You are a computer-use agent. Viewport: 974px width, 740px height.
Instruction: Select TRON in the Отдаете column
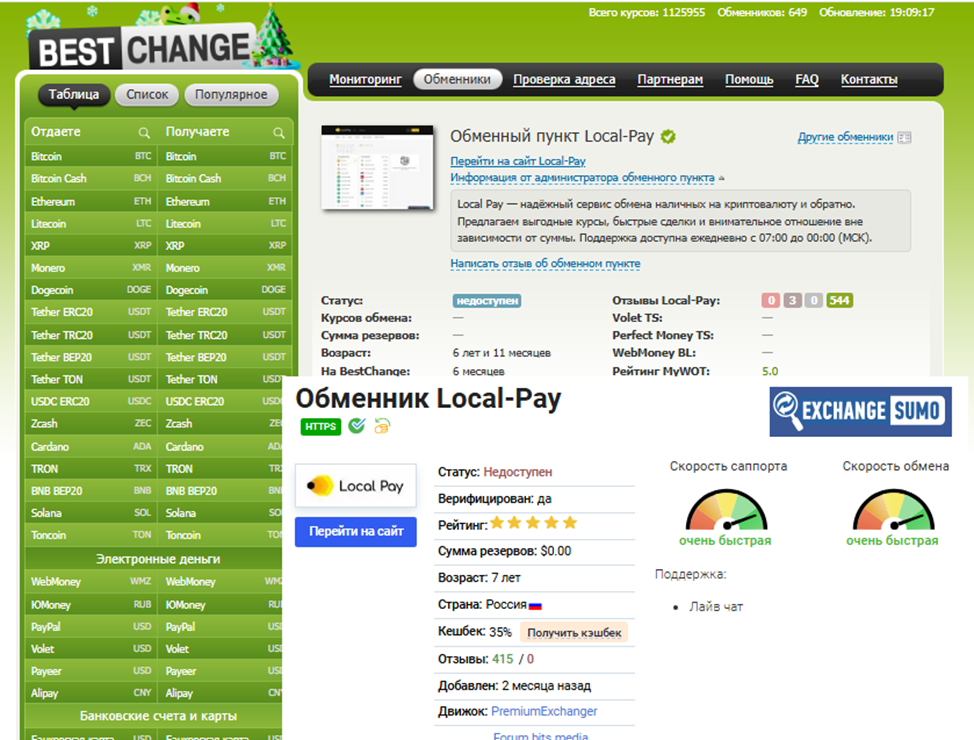pos(91,468)
